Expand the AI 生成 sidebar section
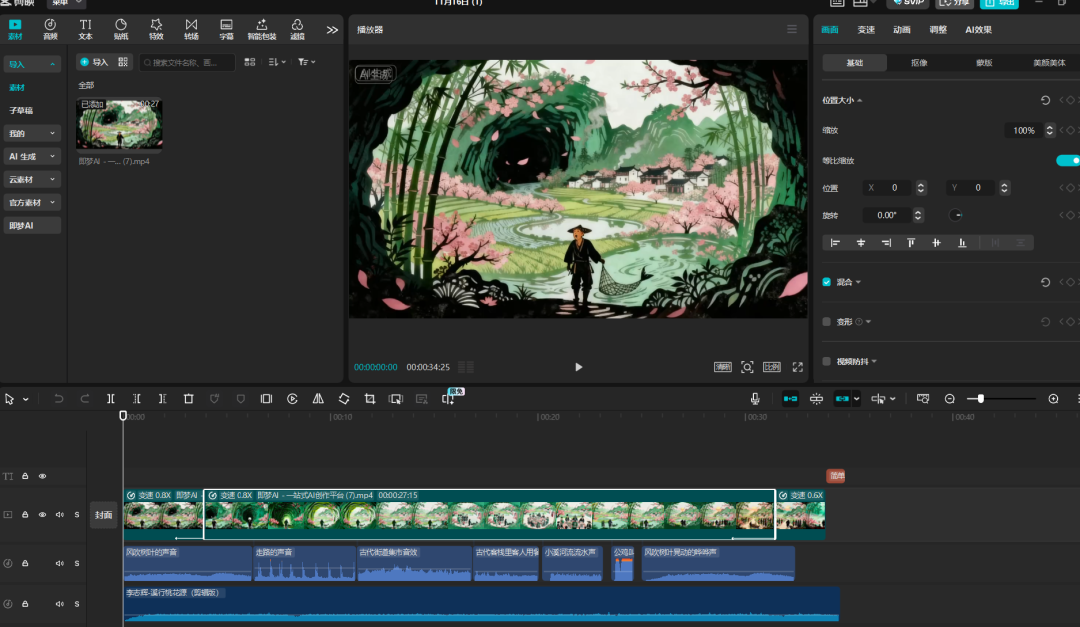The width and height of the screenshot is (1080, 627). tap(32, 156)
